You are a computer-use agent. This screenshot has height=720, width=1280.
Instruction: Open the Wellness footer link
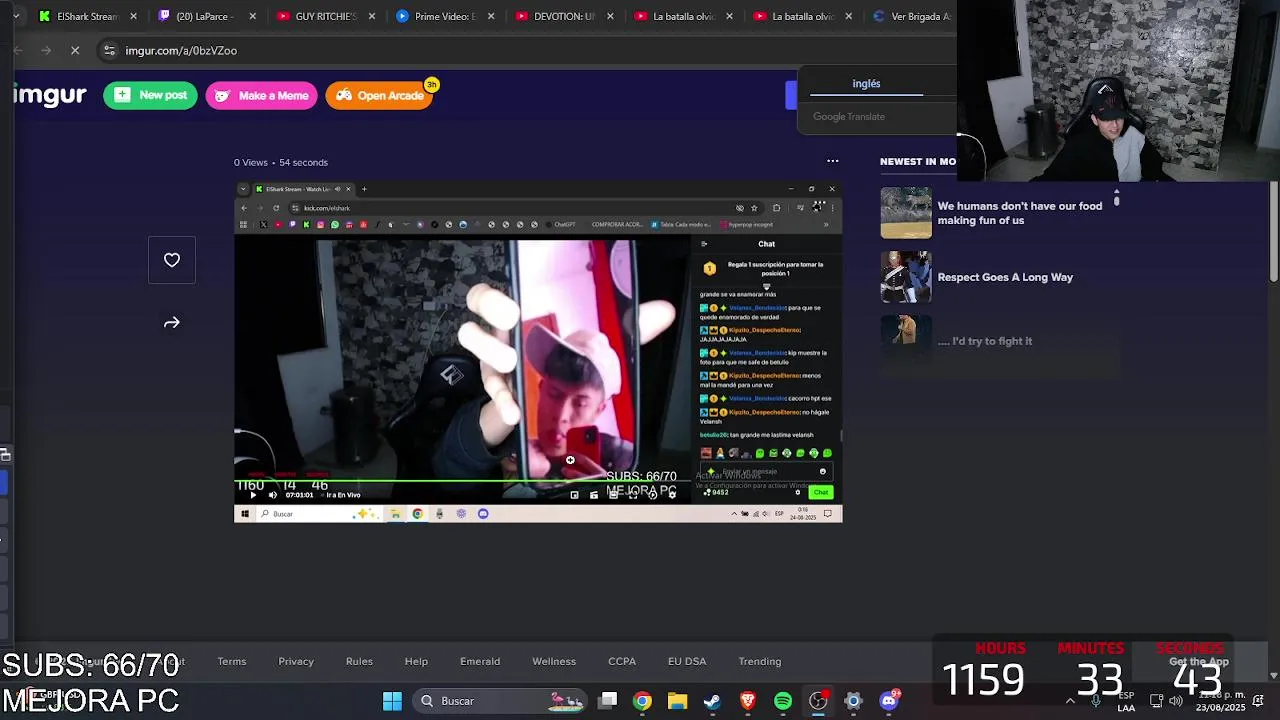pos(554,661)
